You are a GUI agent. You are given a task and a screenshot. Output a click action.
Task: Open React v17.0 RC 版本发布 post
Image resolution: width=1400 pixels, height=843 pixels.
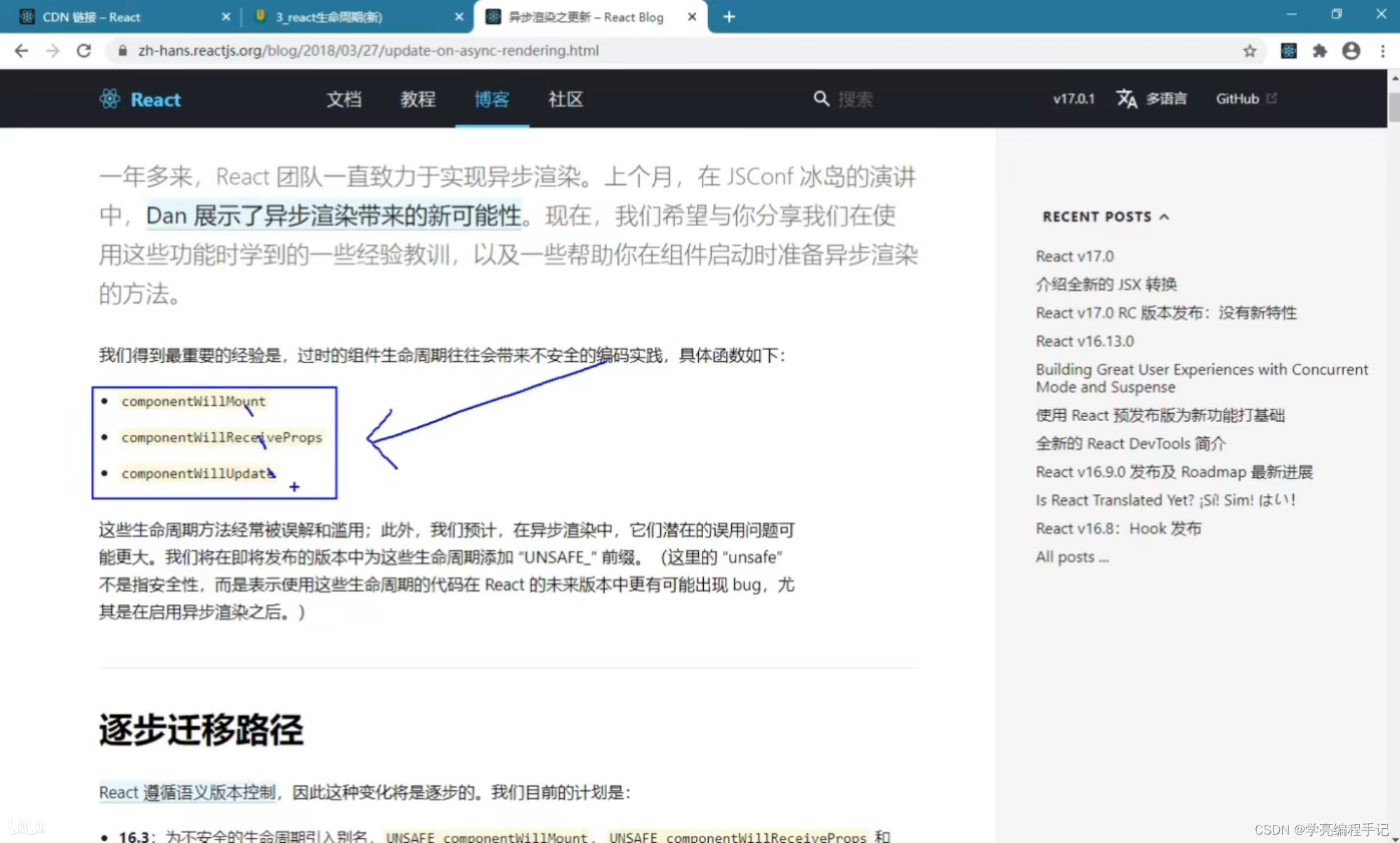pos(1166,313)
